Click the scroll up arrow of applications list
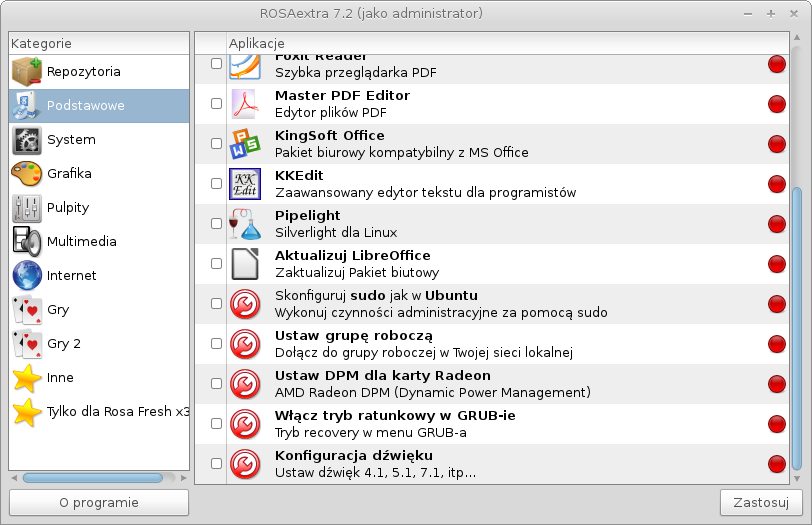 [x=797, y=38]
